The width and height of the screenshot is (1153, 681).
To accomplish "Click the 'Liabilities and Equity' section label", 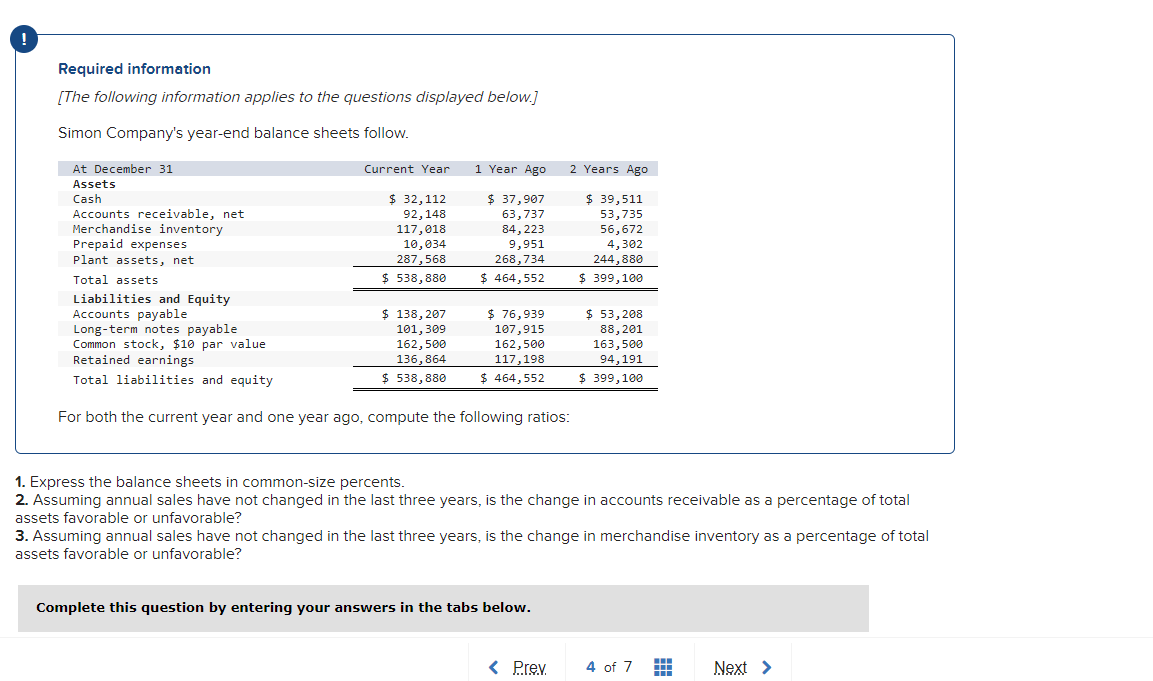I will click(x=151, y=299).
